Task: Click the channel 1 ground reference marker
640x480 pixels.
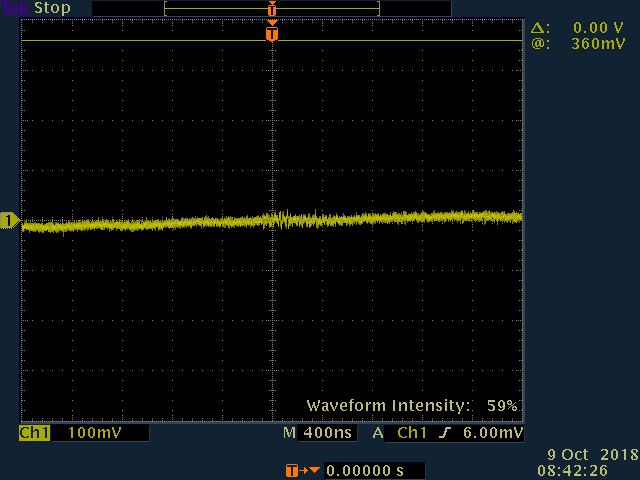Action: pos(10,220)
